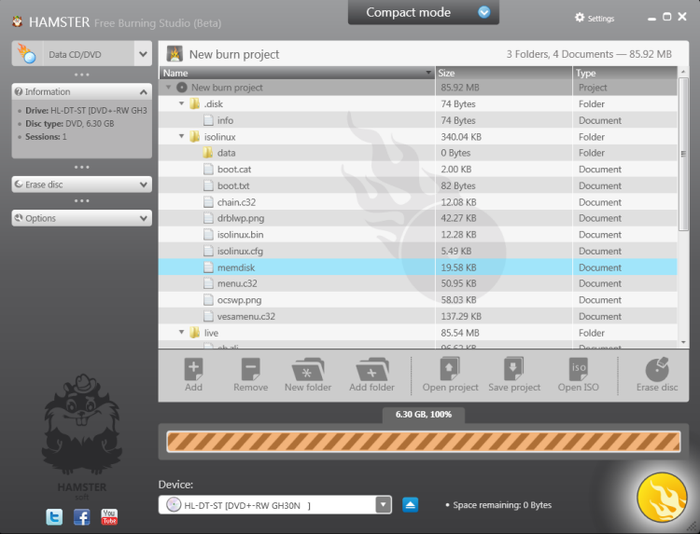
Task: Click the .disk folder icon
Action: point(194,104)
